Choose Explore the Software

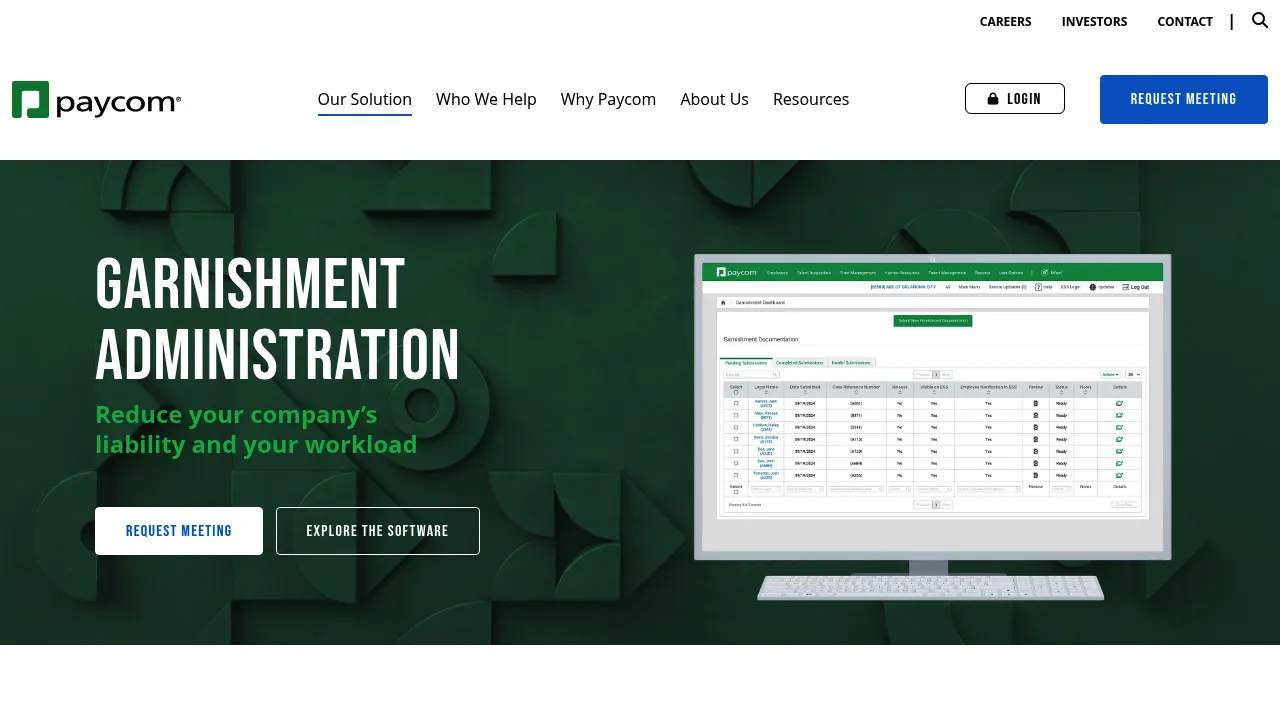(x=378, y=531)
